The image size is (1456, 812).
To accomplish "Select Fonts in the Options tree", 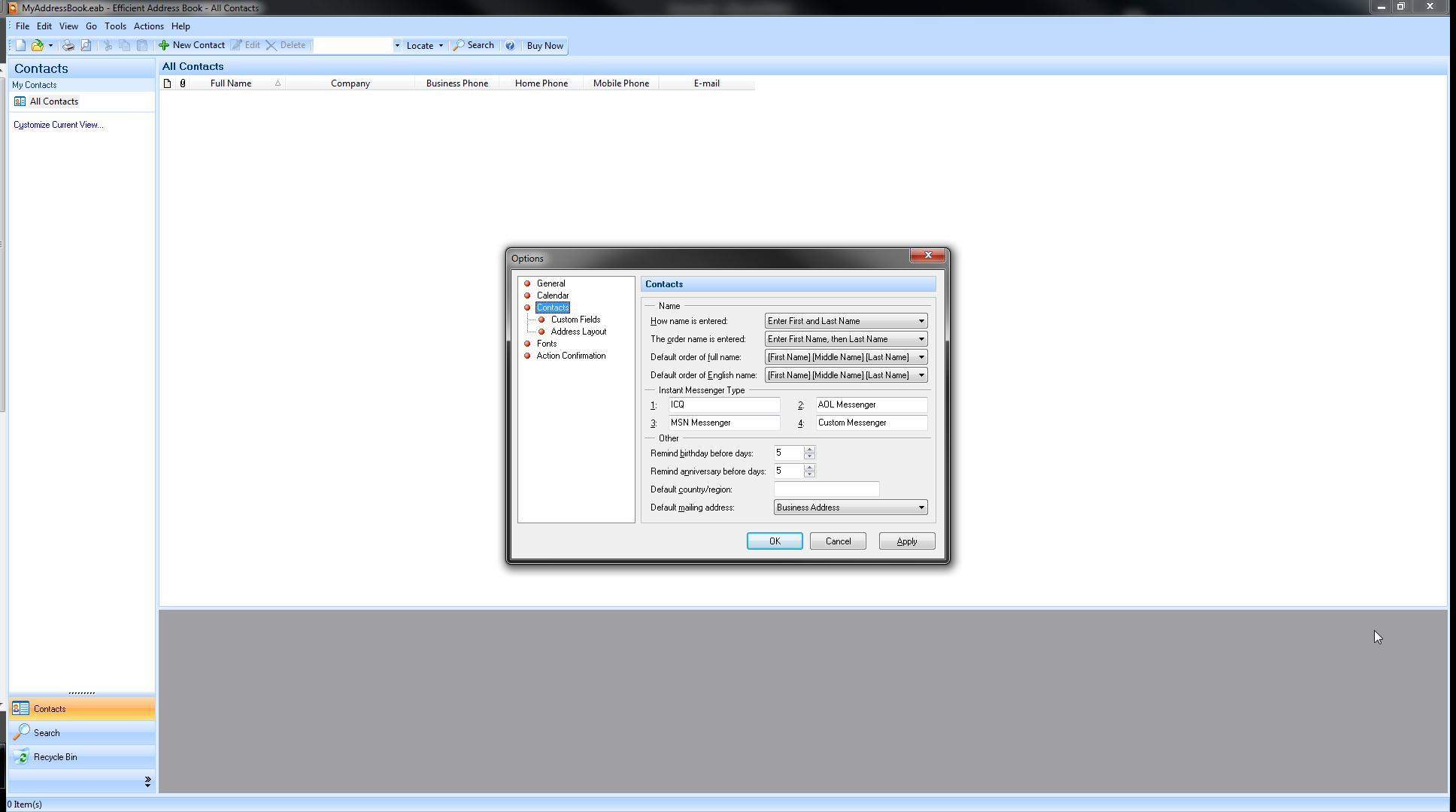I will pos(547,344).
